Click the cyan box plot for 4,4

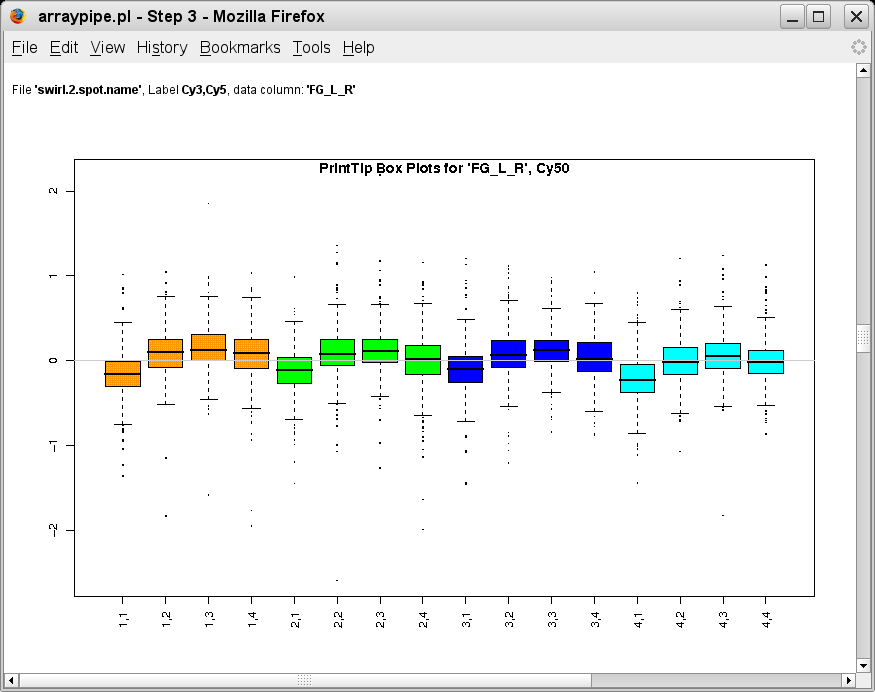(766, 362)
